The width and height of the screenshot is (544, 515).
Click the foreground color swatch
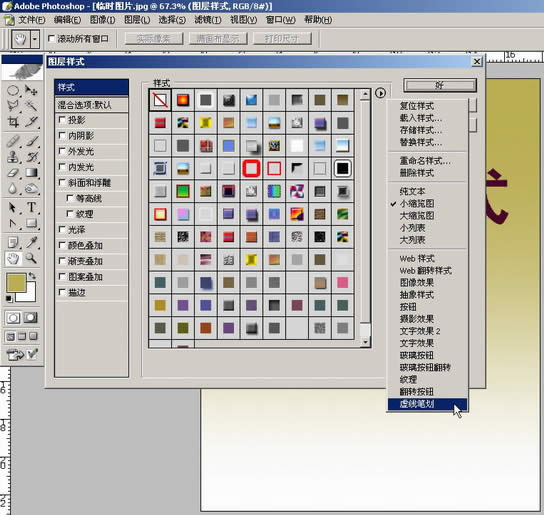coord(16,283)
